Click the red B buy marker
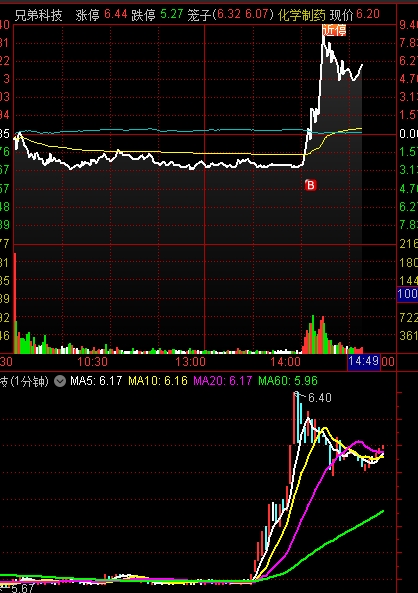Screen dimensions: 418x593 pos(310,185)
